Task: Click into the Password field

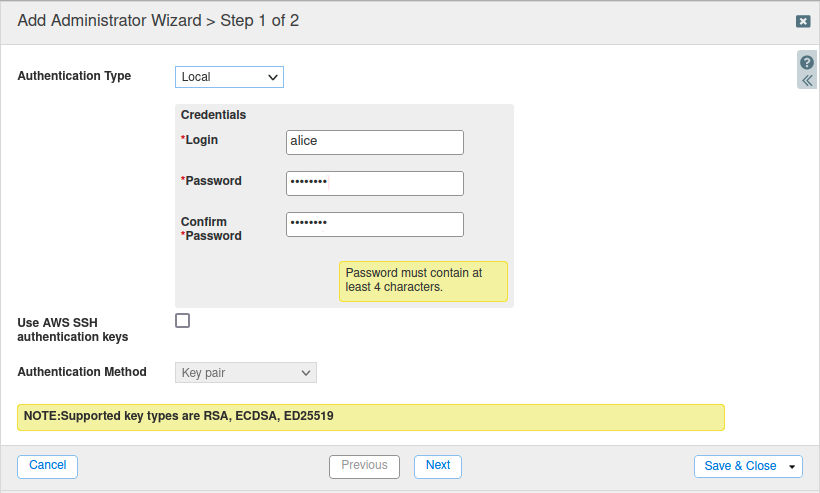Action: 374,183
